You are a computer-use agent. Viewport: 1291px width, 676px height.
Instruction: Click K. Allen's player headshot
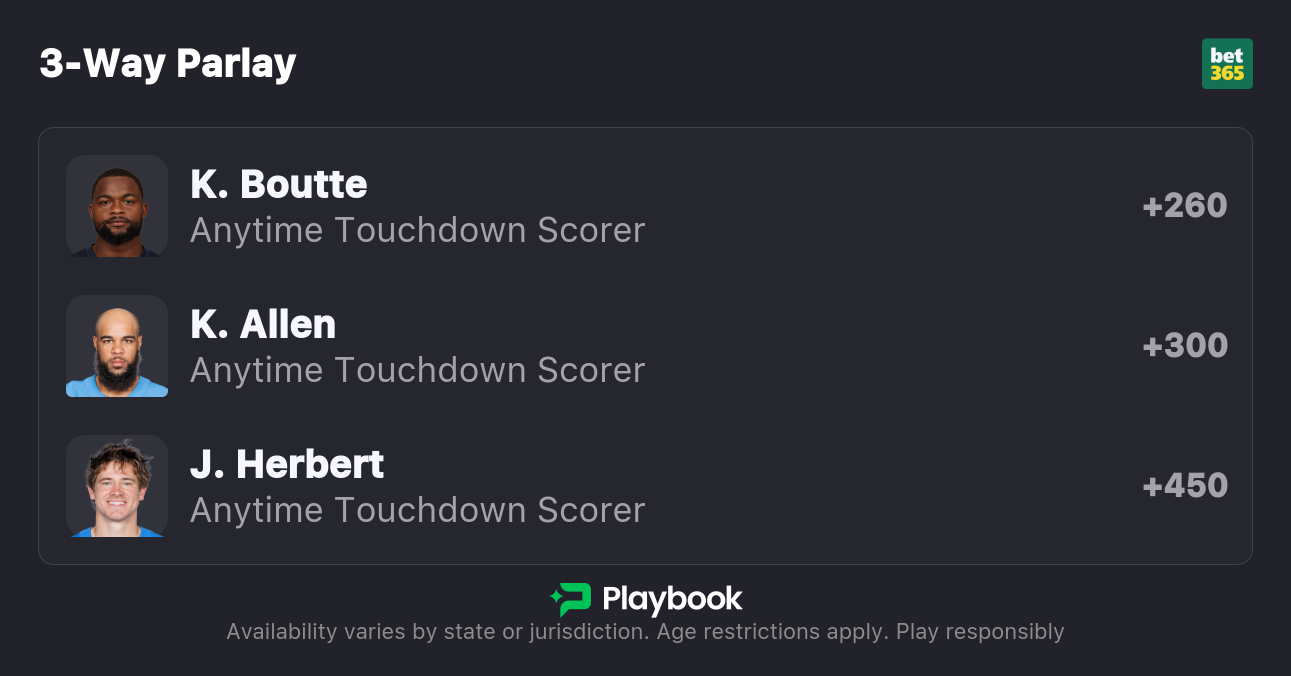pos(117,346)
